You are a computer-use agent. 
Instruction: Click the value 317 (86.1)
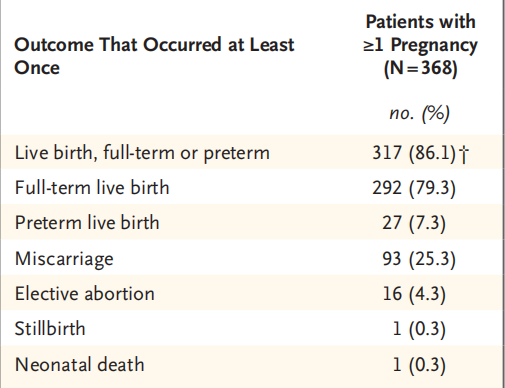pyautogui.click(x=414, y=153)
